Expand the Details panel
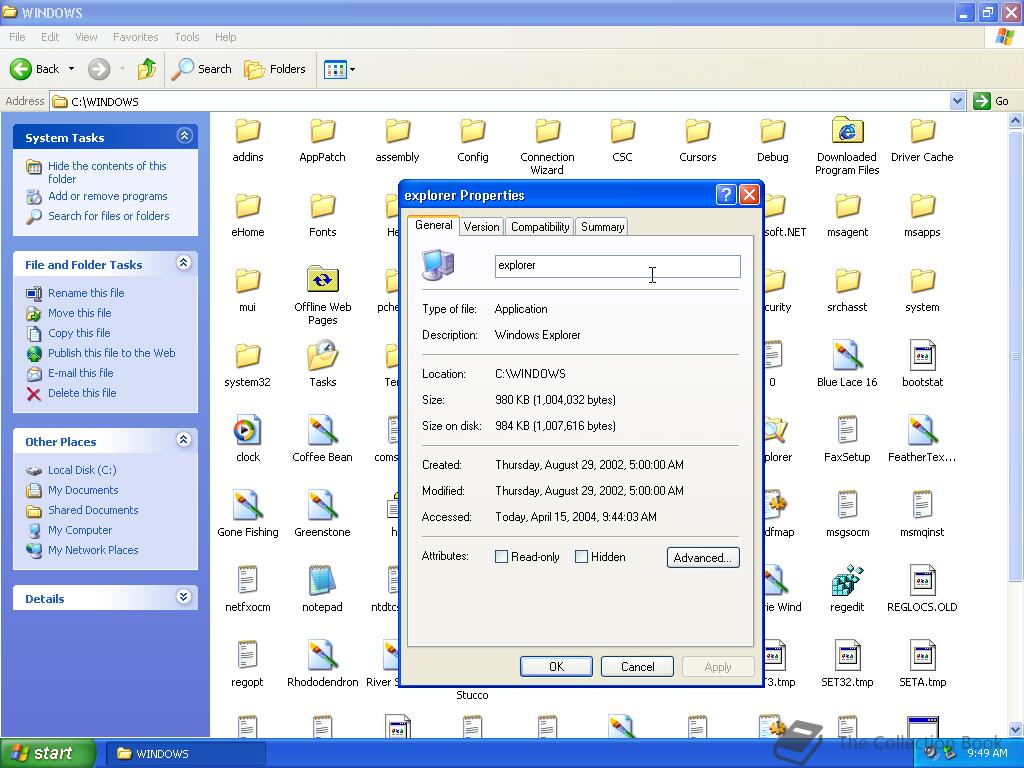The width and height of the screenshot is (1024, 768). [184, 597]
